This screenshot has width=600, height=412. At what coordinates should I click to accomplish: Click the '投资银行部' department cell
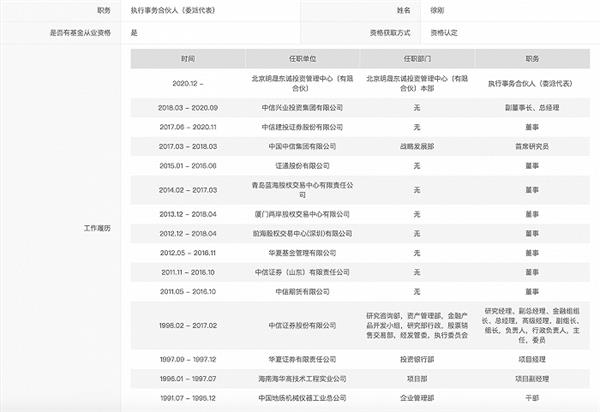click(417, 360)
